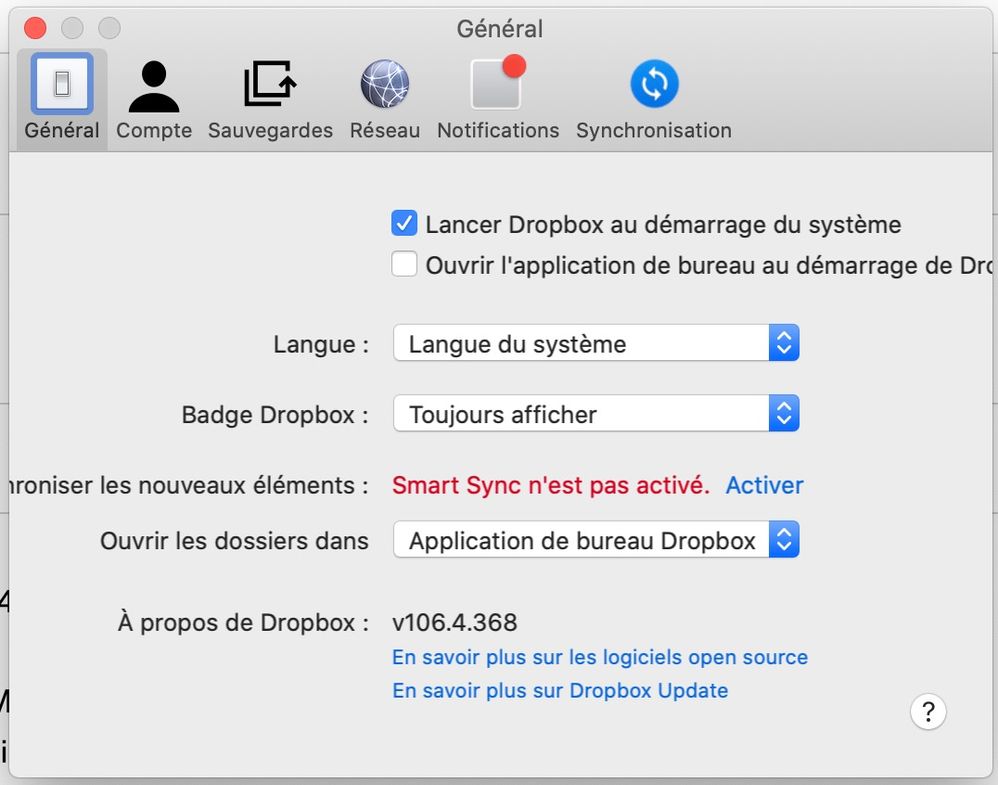Open the Réseau globe icon

(x=384, y=84)
